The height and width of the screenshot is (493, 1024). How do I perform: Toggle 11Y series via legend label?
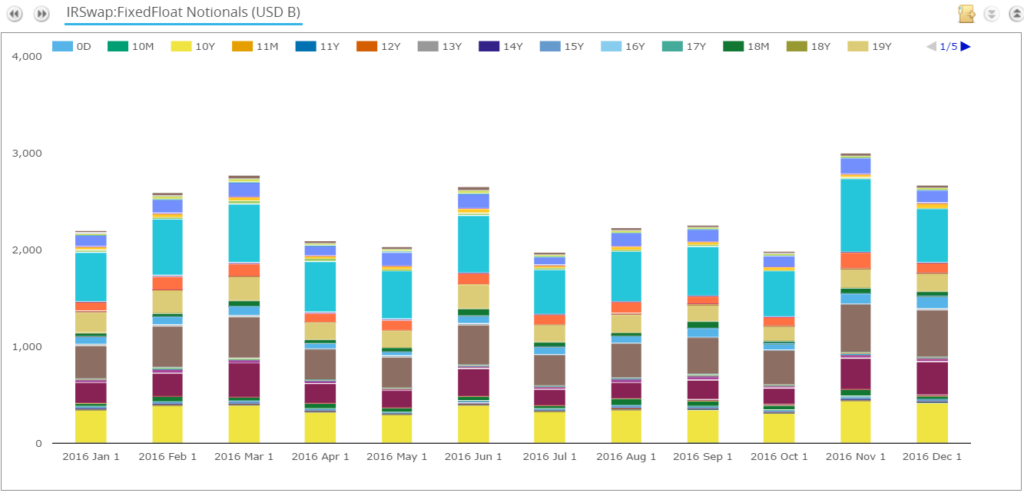click(x=328, y=46)
